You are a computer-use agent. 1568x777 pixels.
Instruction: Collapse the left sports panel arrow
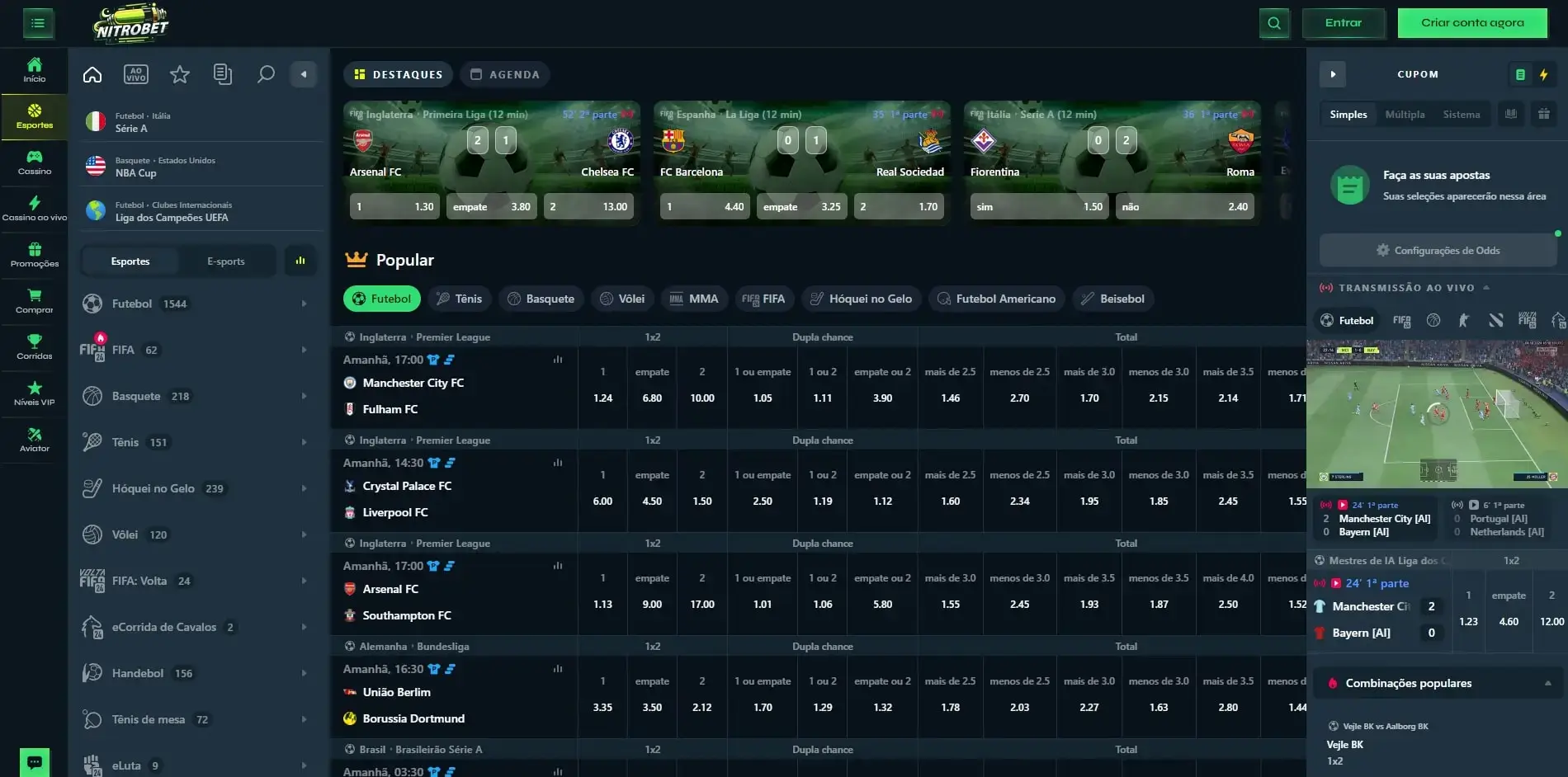coord(304,74)
